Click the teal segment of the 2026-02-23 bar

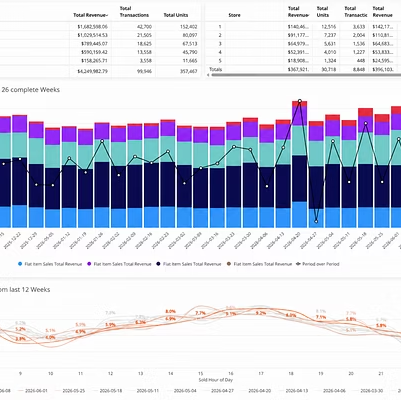click(x=168, y=149)
